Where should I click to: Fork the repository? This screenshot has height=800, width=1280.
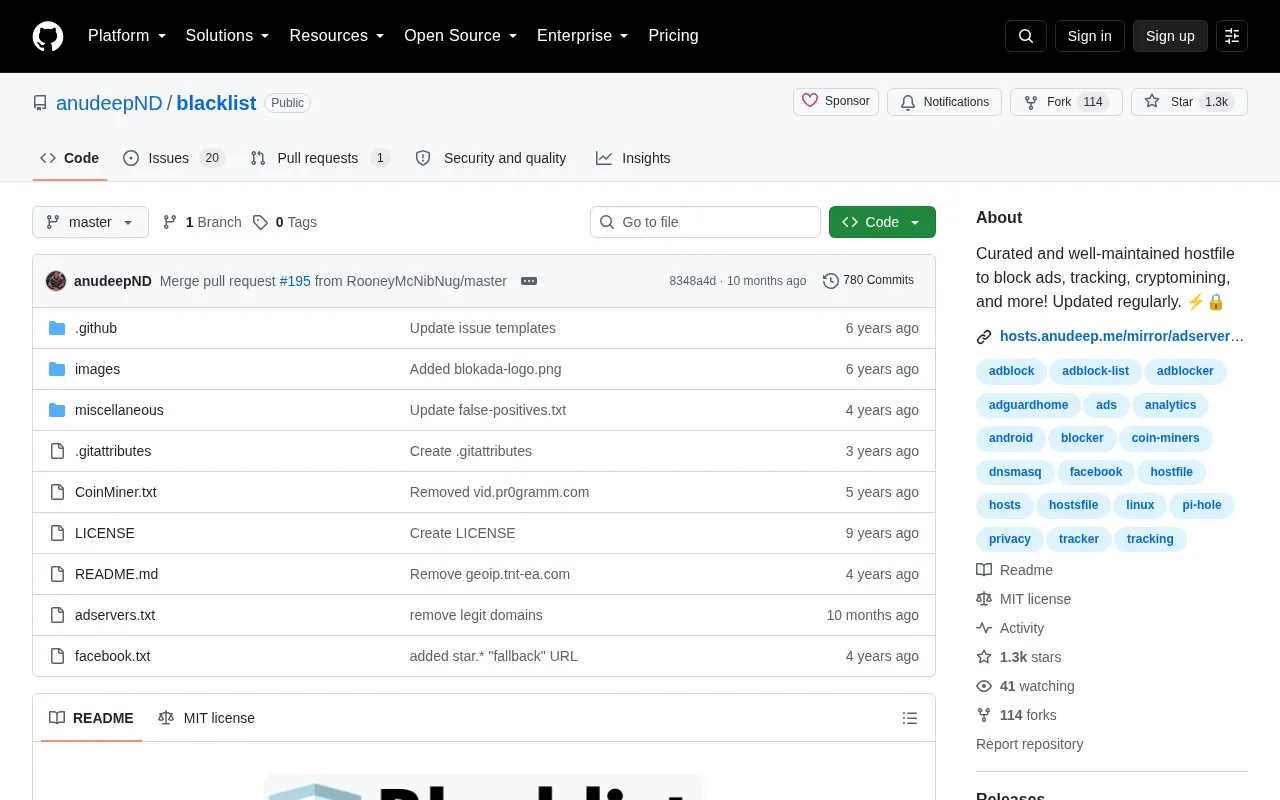1066,102
